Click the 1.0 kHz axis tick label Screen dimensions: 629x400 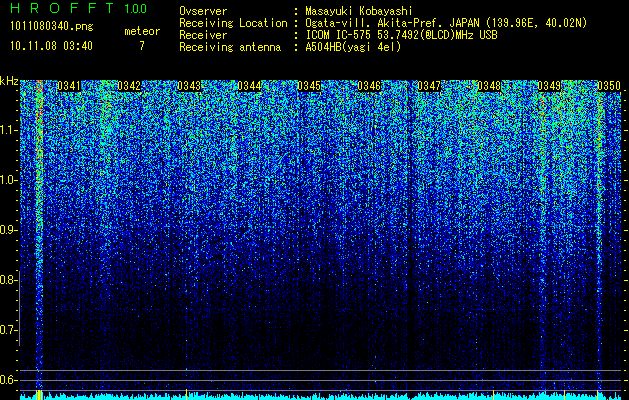(9, 180)
